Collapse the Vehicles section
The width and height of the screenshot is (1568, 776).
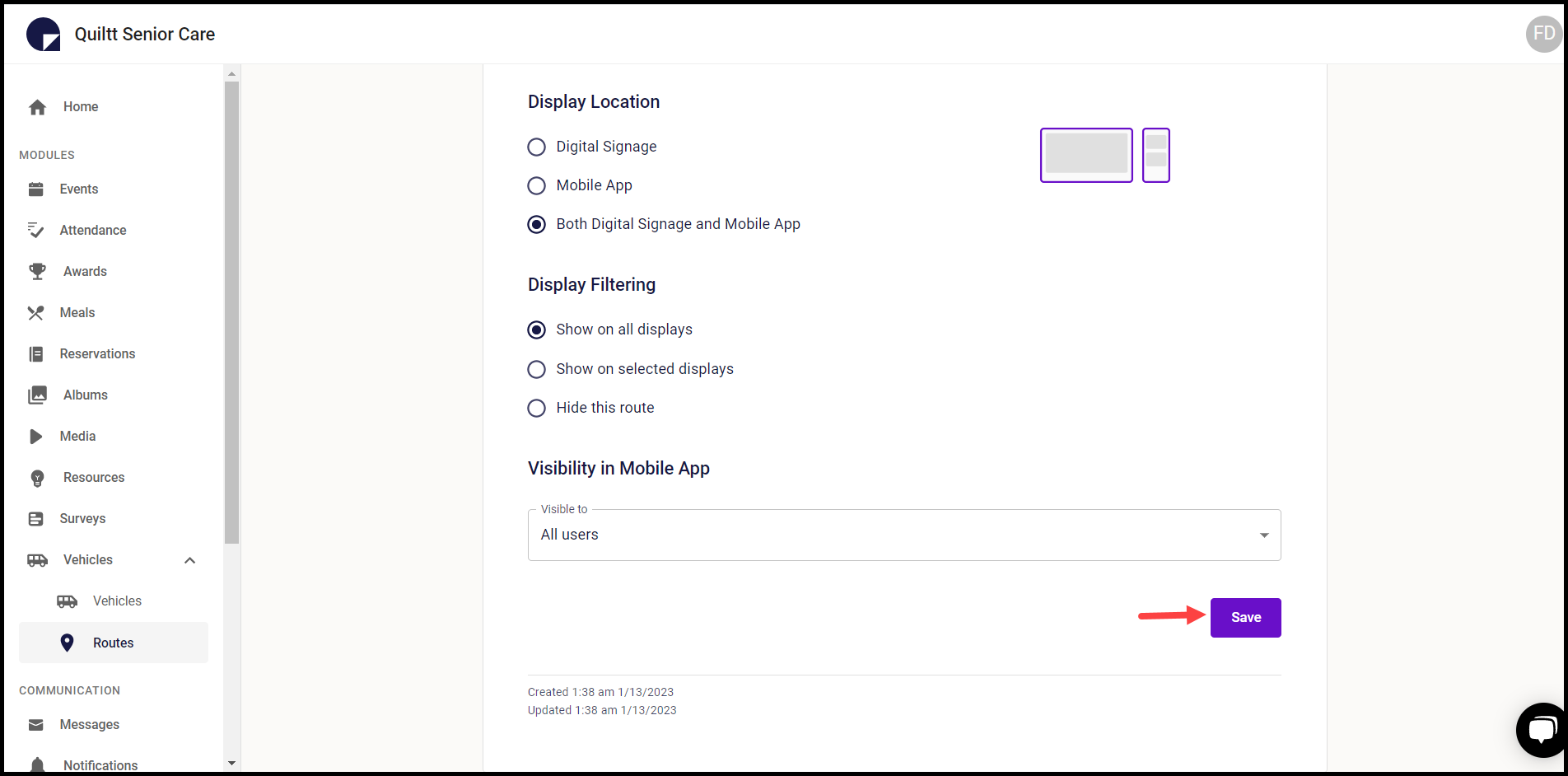pyautogui.click(x=189, y=559)
